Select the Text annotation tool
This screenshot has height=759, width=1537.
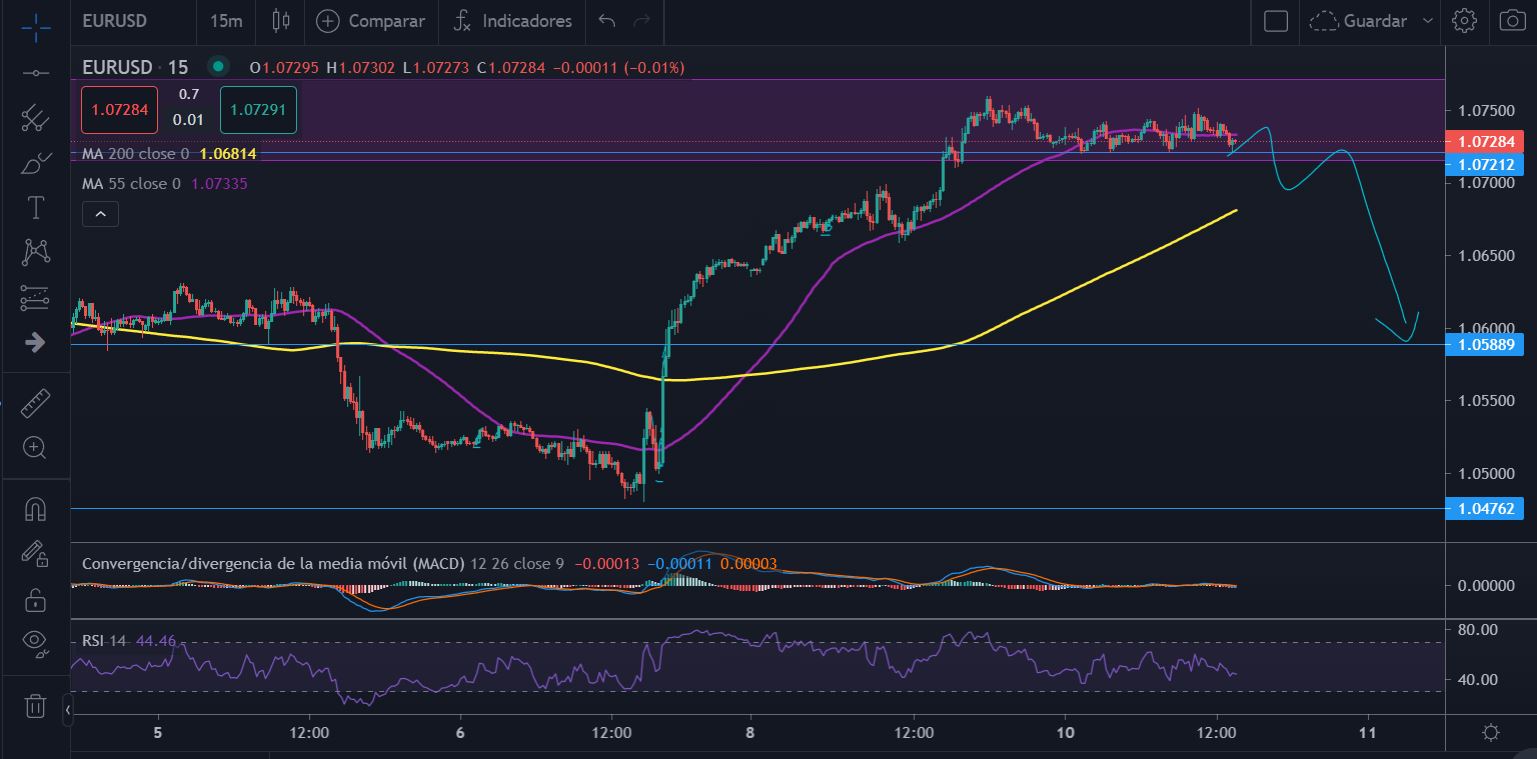click(35, 207)
